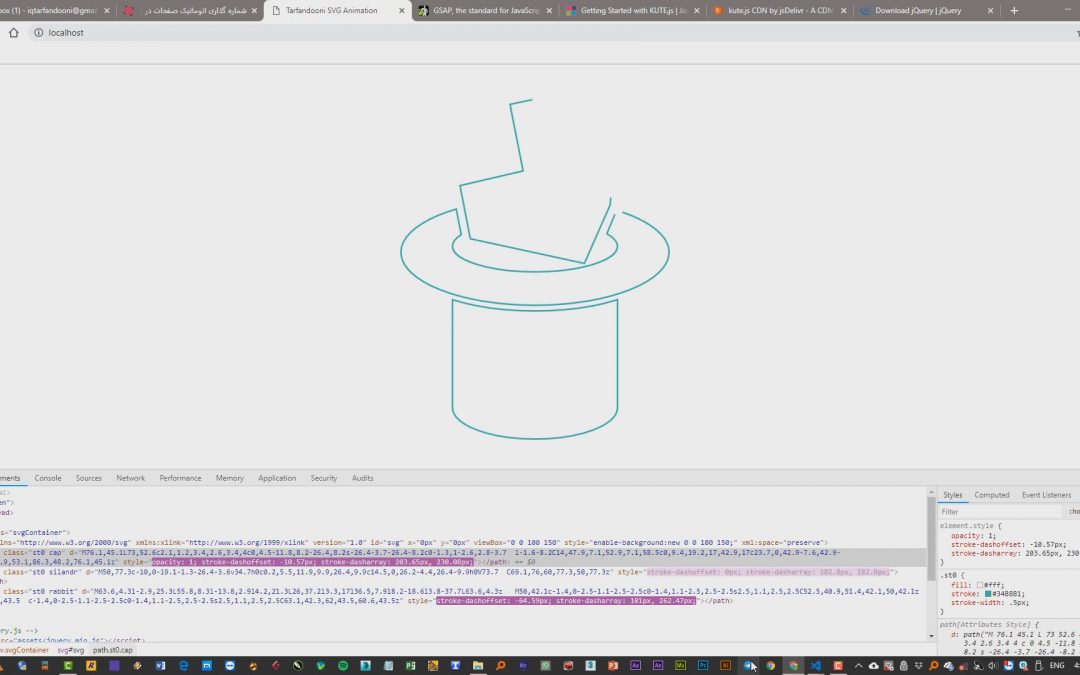This screenshot has height=675, width=1080.
Task: Open the Memory panel in DevTools
Action: click(229, 478)
